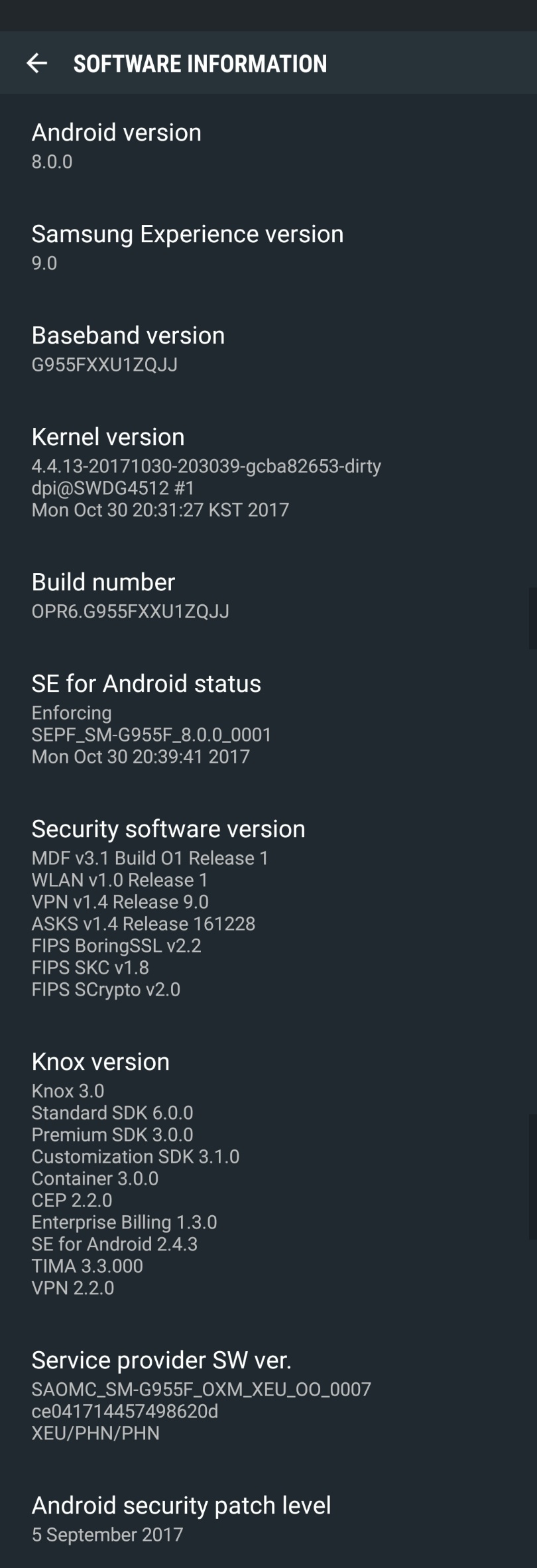Tap the Build number heading
The image size is (537, 1568).
[103, 582]
